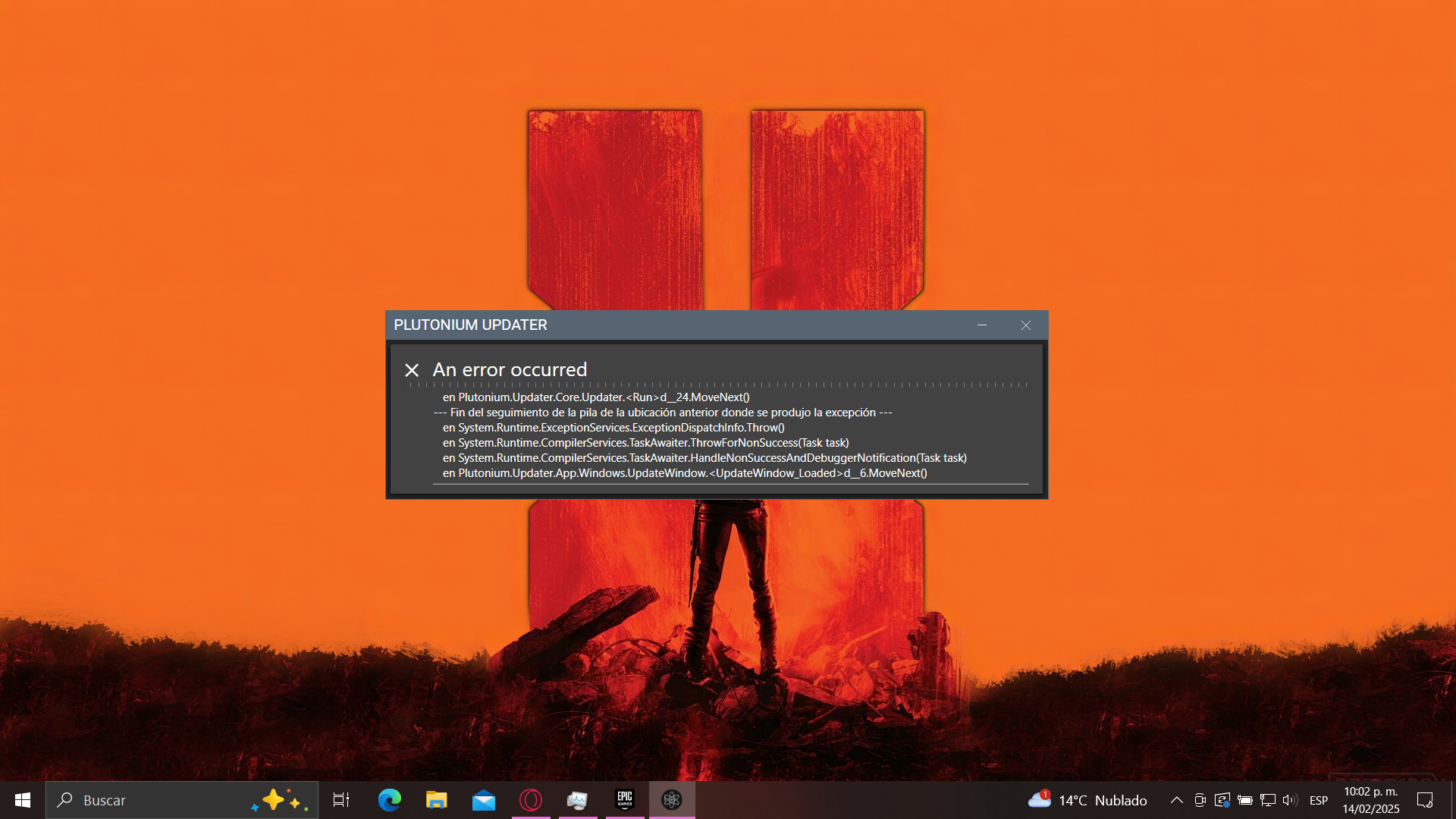
Task: Click the X error icon beside An error occurred
Action: tap(412, 370)
